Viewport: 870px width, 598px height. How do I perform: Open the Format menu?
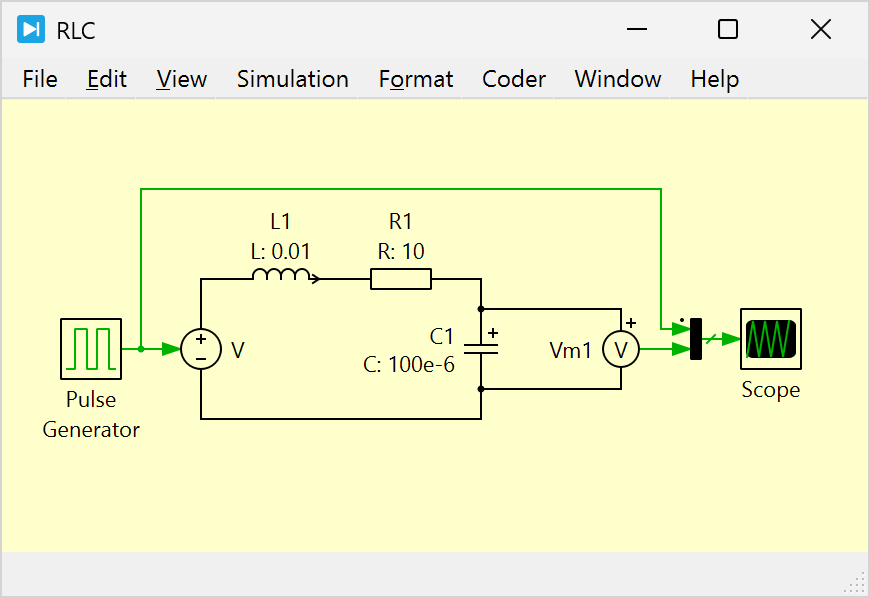(x=416, y=79)
